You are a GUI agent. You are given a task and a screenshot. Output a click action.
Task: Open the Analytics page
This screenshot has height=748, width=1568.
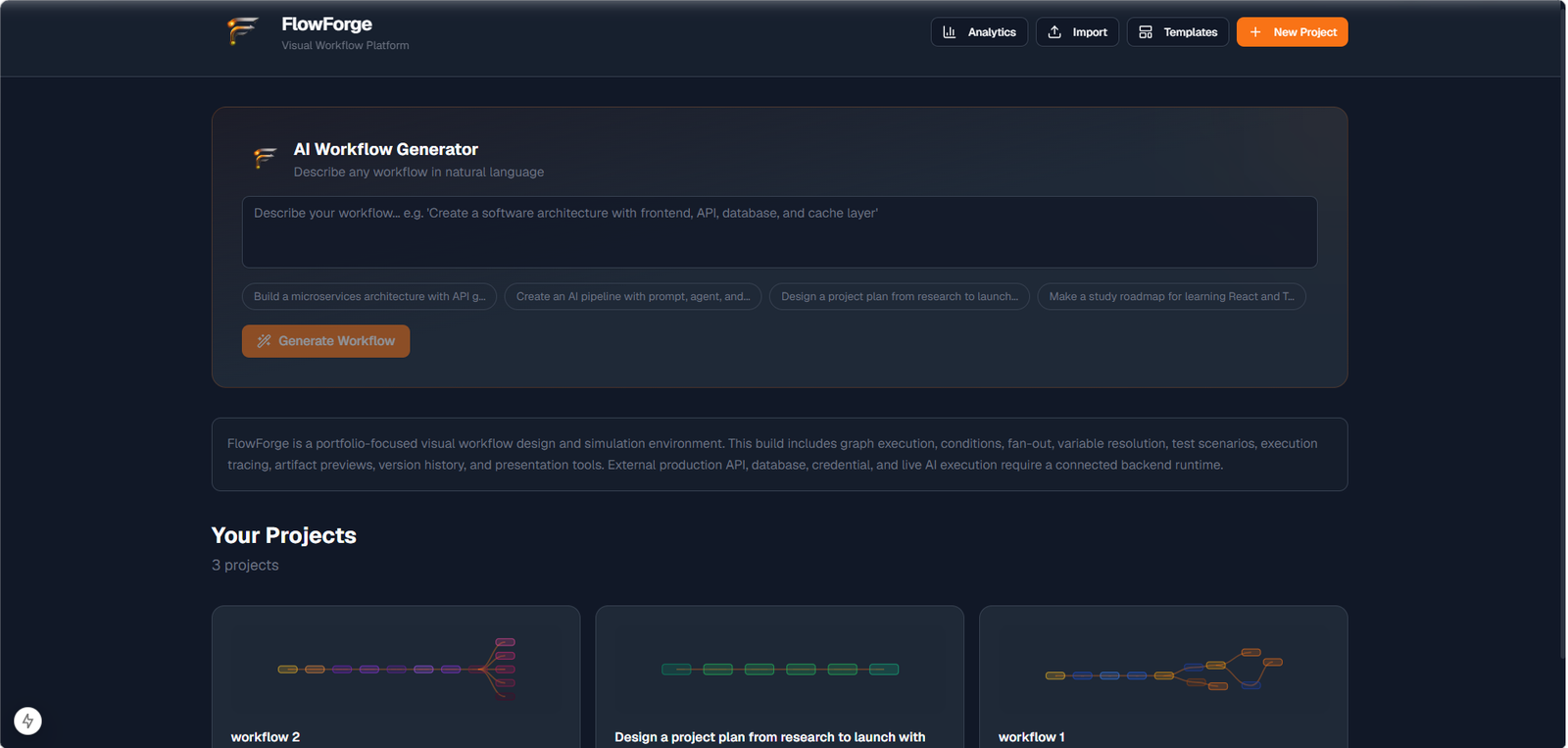[979, 32]
